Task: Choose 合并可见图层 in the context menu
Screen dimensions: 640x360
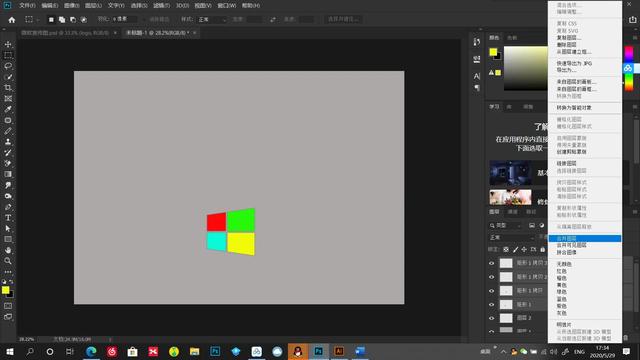Action: pyautogui.click(x=585, y=245)
